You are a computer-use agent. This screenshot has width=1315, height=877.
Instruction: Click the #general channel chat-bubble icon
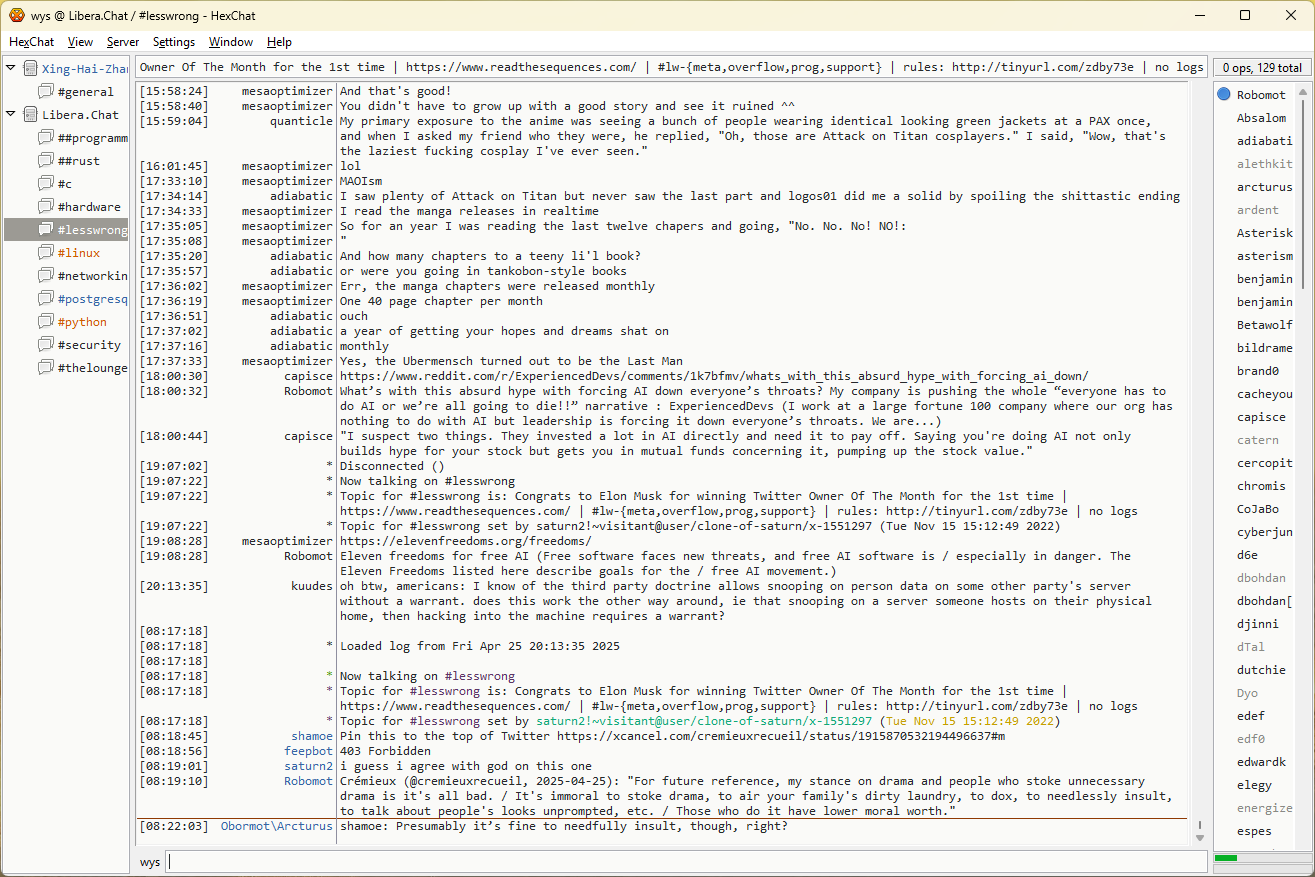click(x=45, y=92)
